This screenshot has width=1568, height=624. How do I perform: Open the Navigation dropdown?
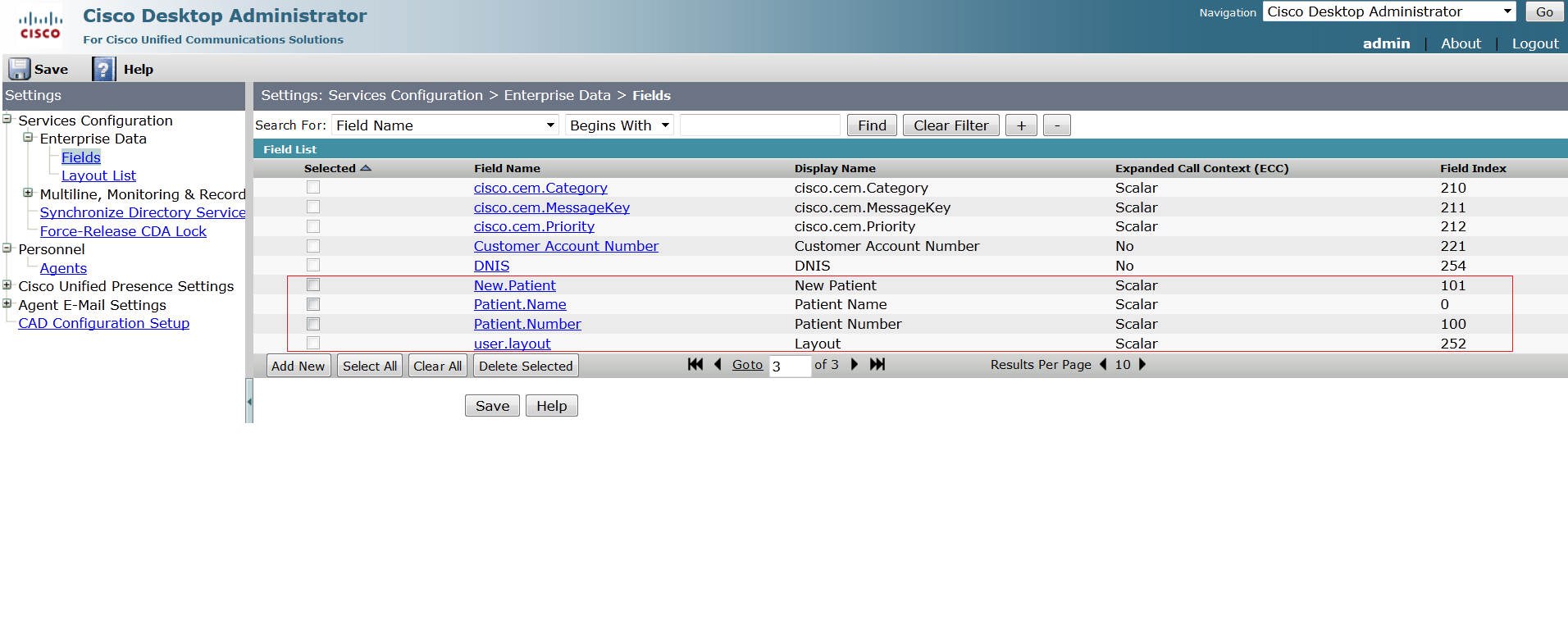1389,11
